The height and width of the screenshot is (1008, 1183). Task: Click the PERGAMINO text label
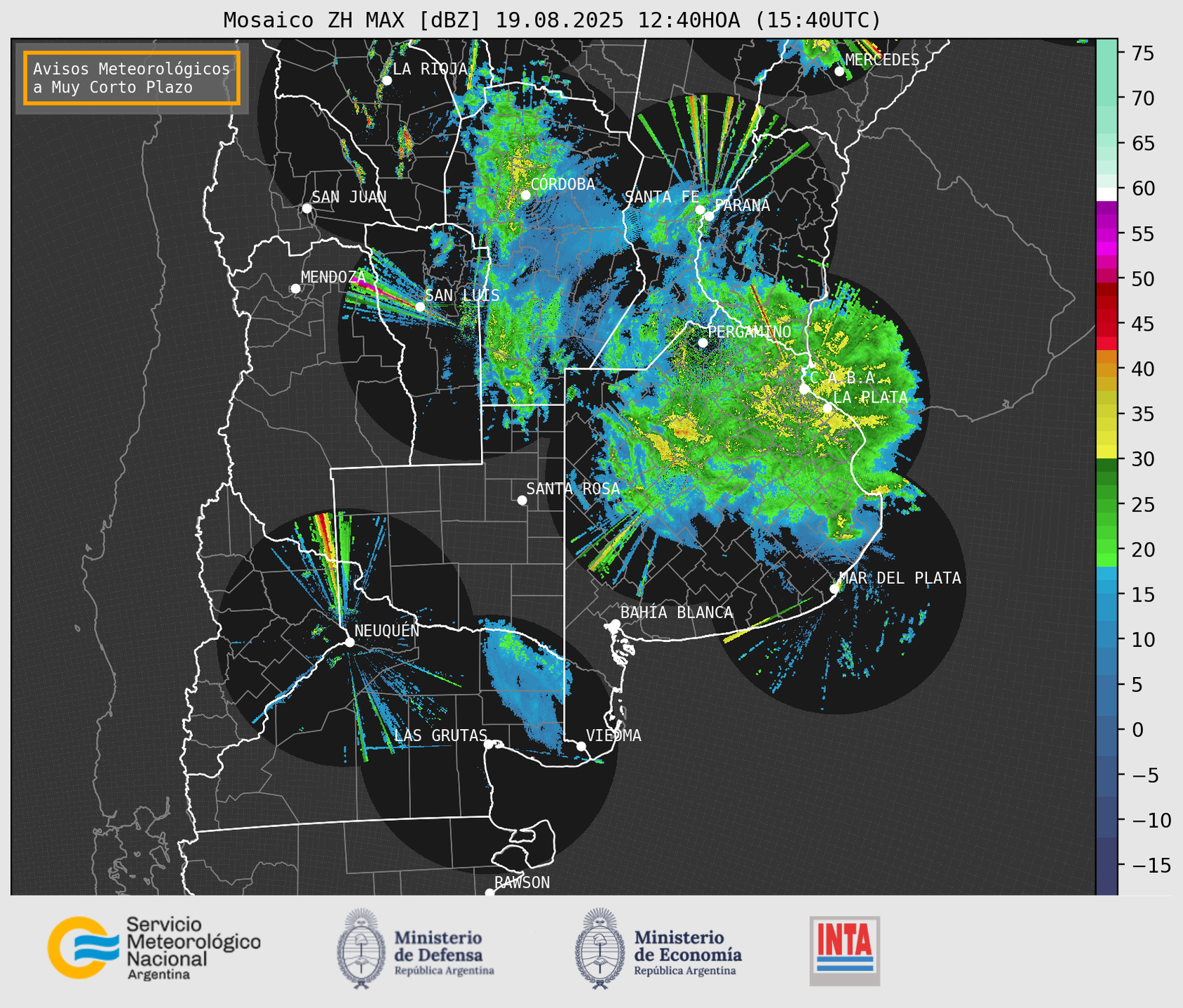click(x=749, y=332)
